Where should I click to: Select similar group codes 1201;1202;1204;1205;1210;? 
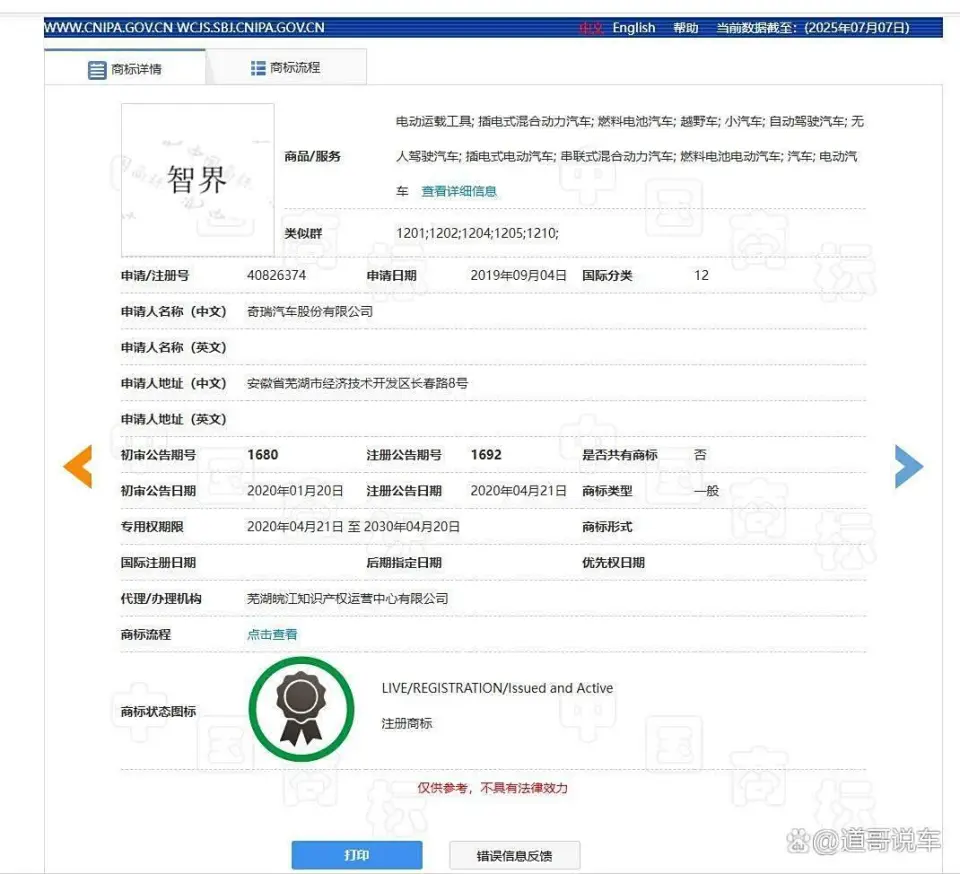478,233
